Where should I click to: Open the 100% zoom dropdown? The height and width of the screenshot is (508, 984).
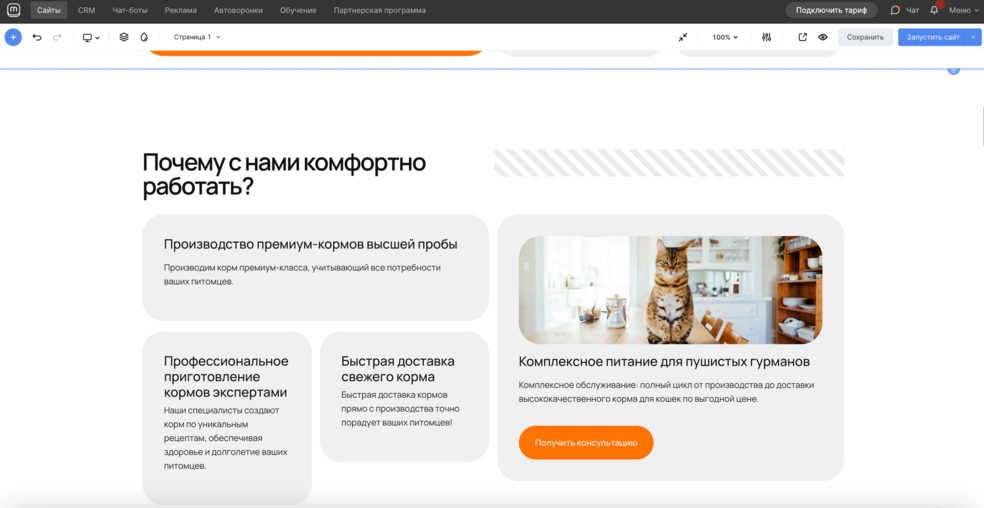point(725,37)
